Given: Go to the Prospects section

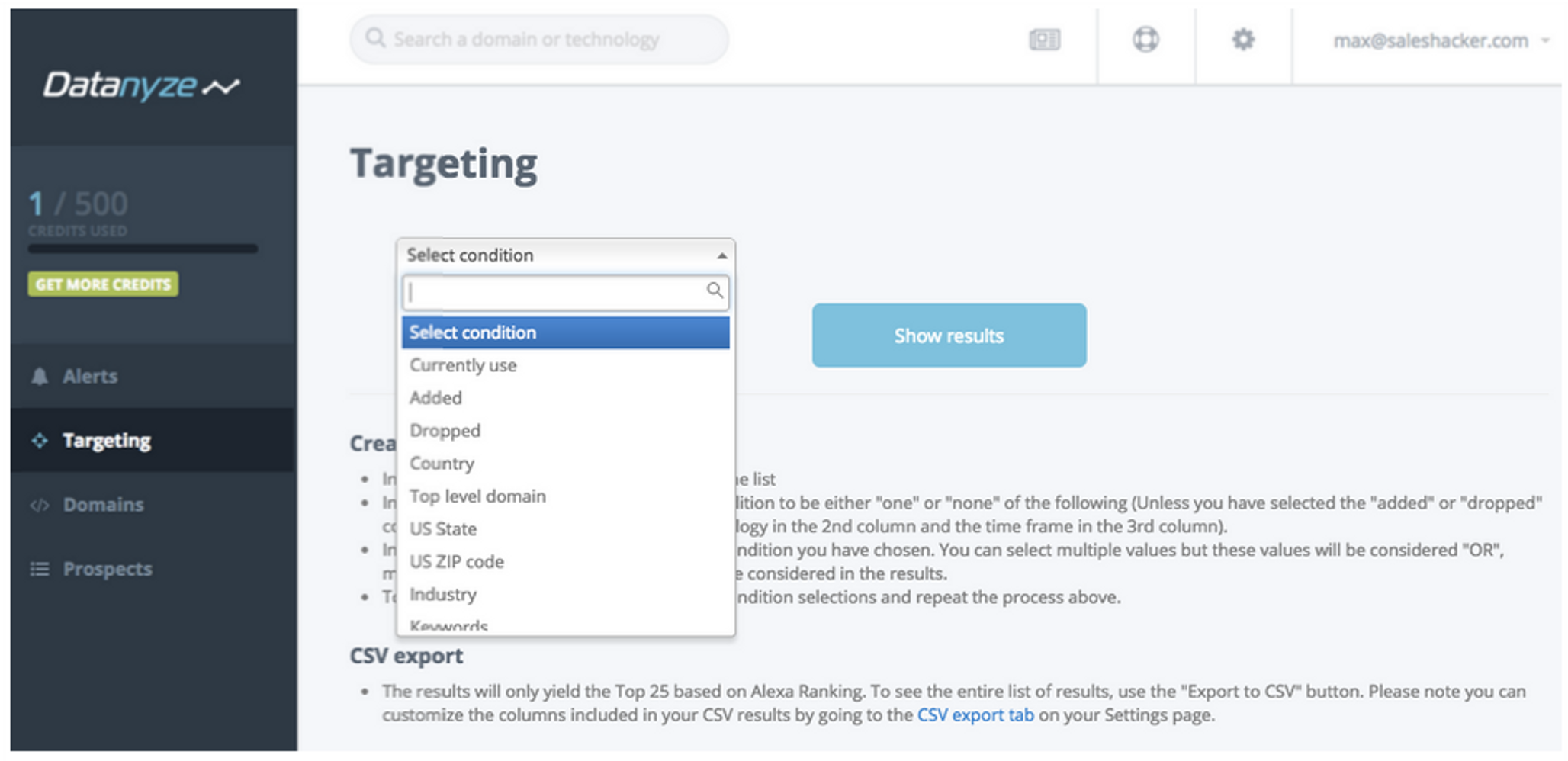Looking at the screenshot, I should (108, 569).
